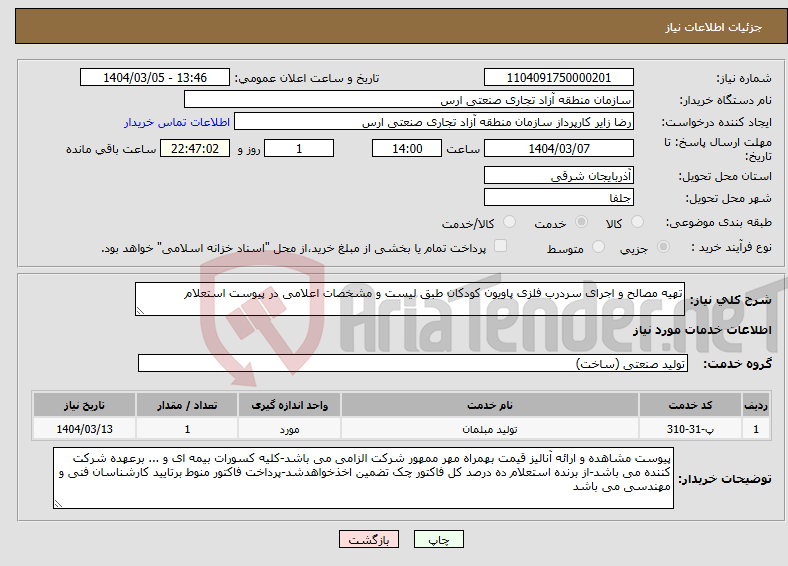Image resolution: width=788 pixels, height=566 pixels.
Task: Click the تاریخ نیاز column header
Action: pyautogui.click(x=84, y=405)
